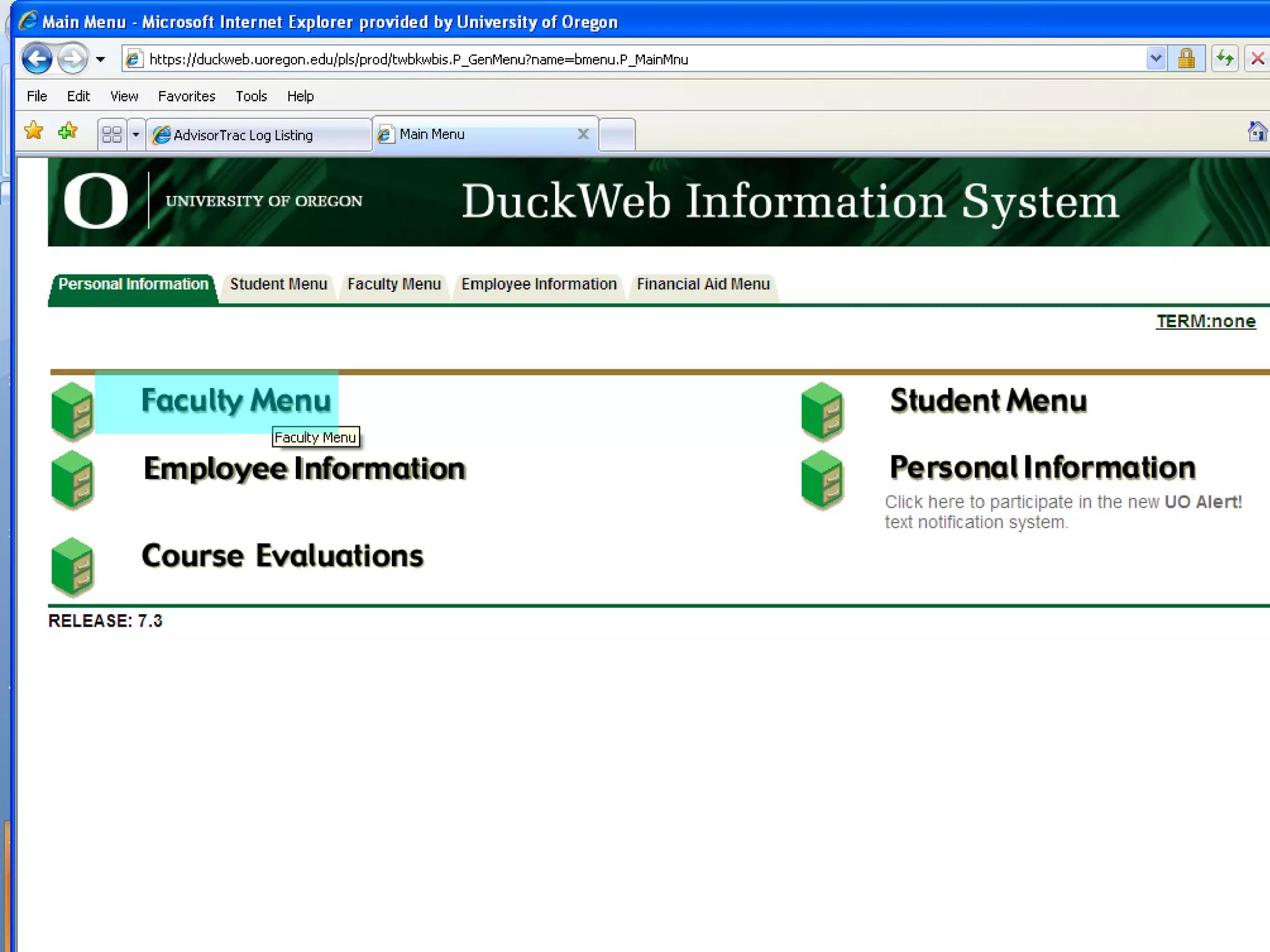Click the Home icon in toolbar
The height and width of the screenshot is (952, 1270).
[1256, 132]
